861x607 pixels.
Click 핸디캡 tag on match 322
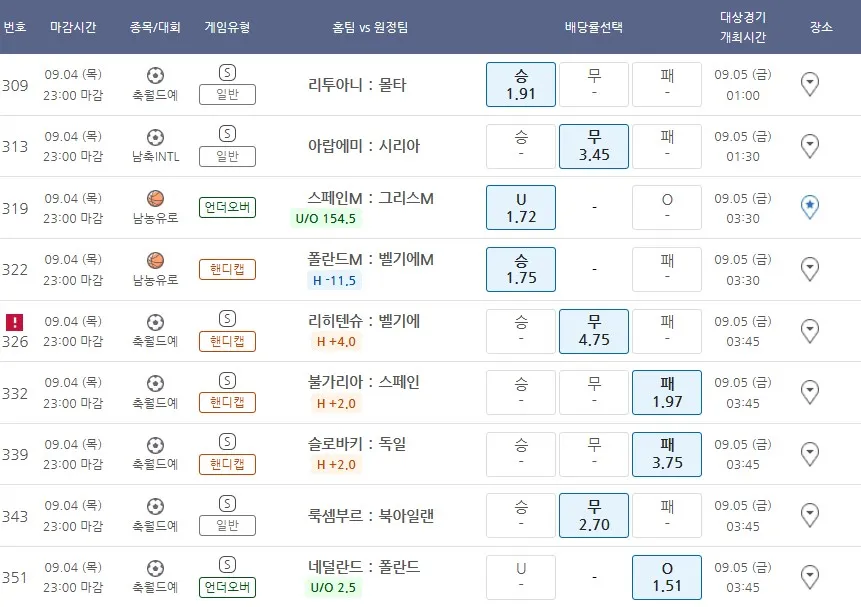[x=227, y=269]
